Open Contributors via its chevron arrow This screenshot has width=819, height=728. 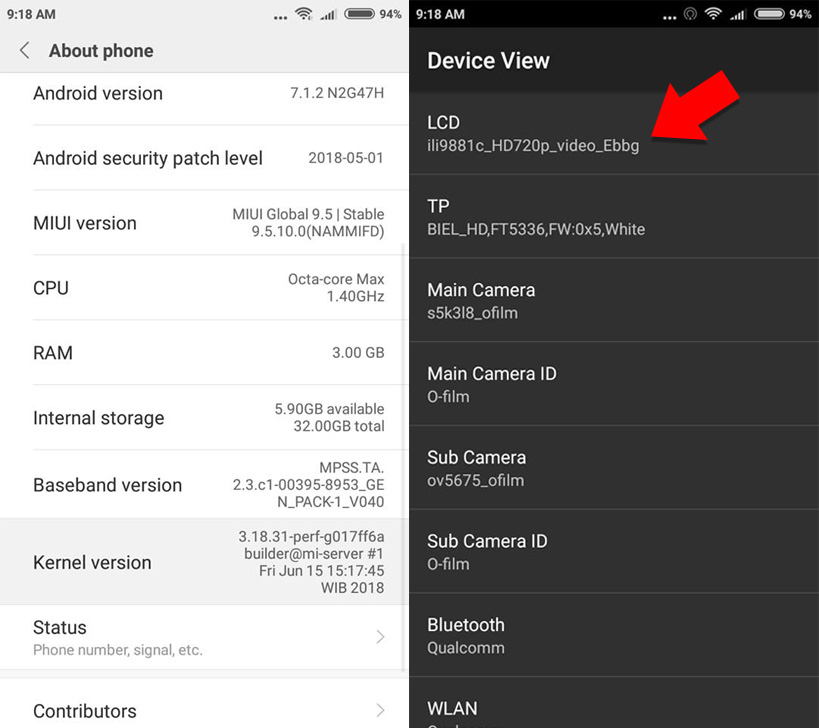tap(380, 710)
